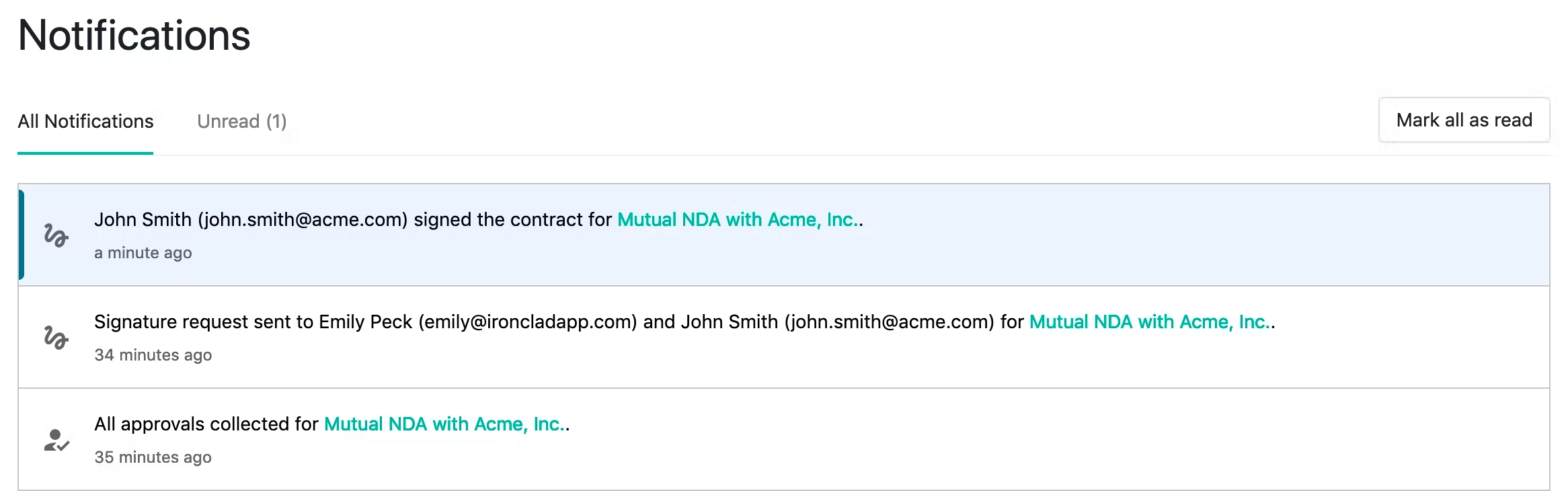Open Mutual NDA link in signature request notification

1150,322
